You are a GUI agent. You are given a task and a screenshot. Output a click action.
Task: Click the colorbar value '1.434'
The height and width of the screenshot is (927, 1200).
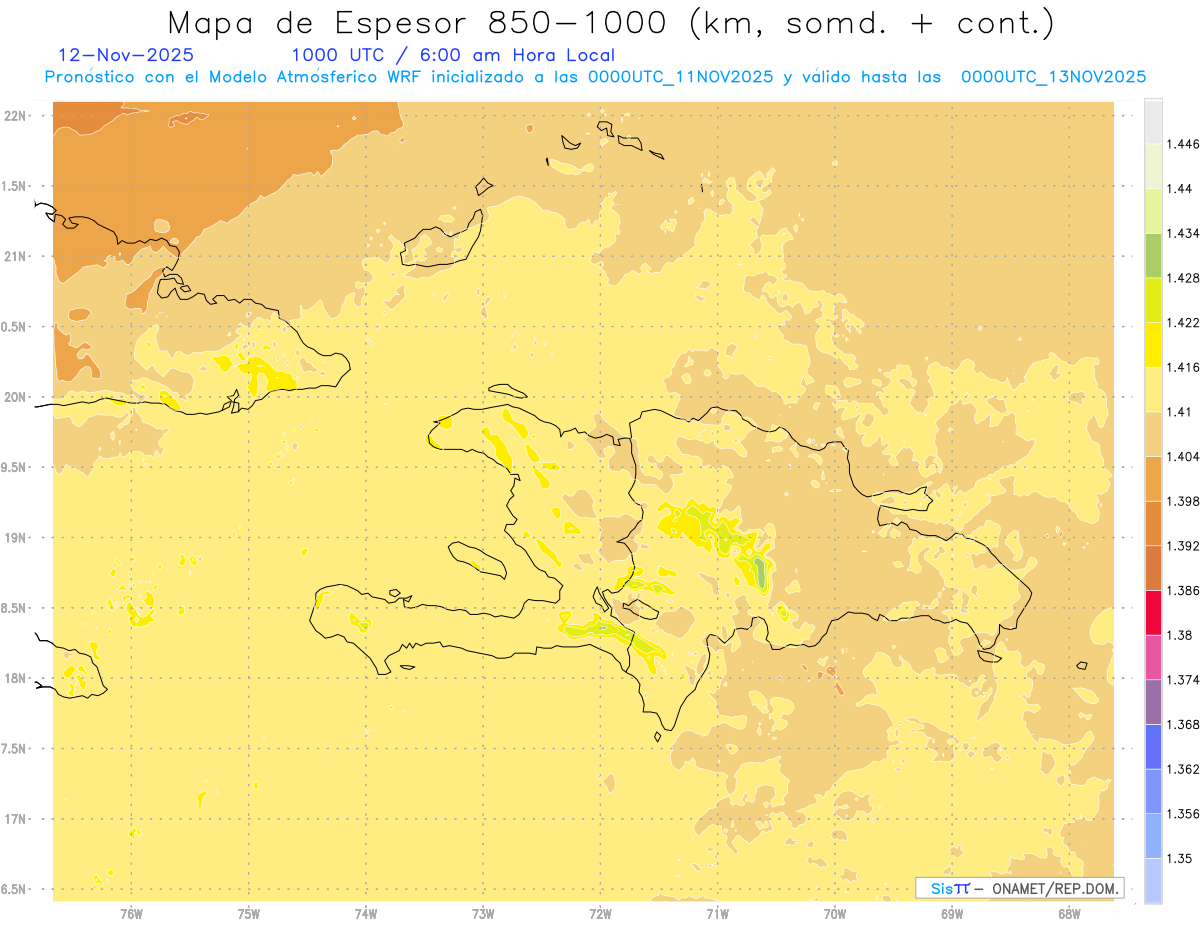point(1185,233)
